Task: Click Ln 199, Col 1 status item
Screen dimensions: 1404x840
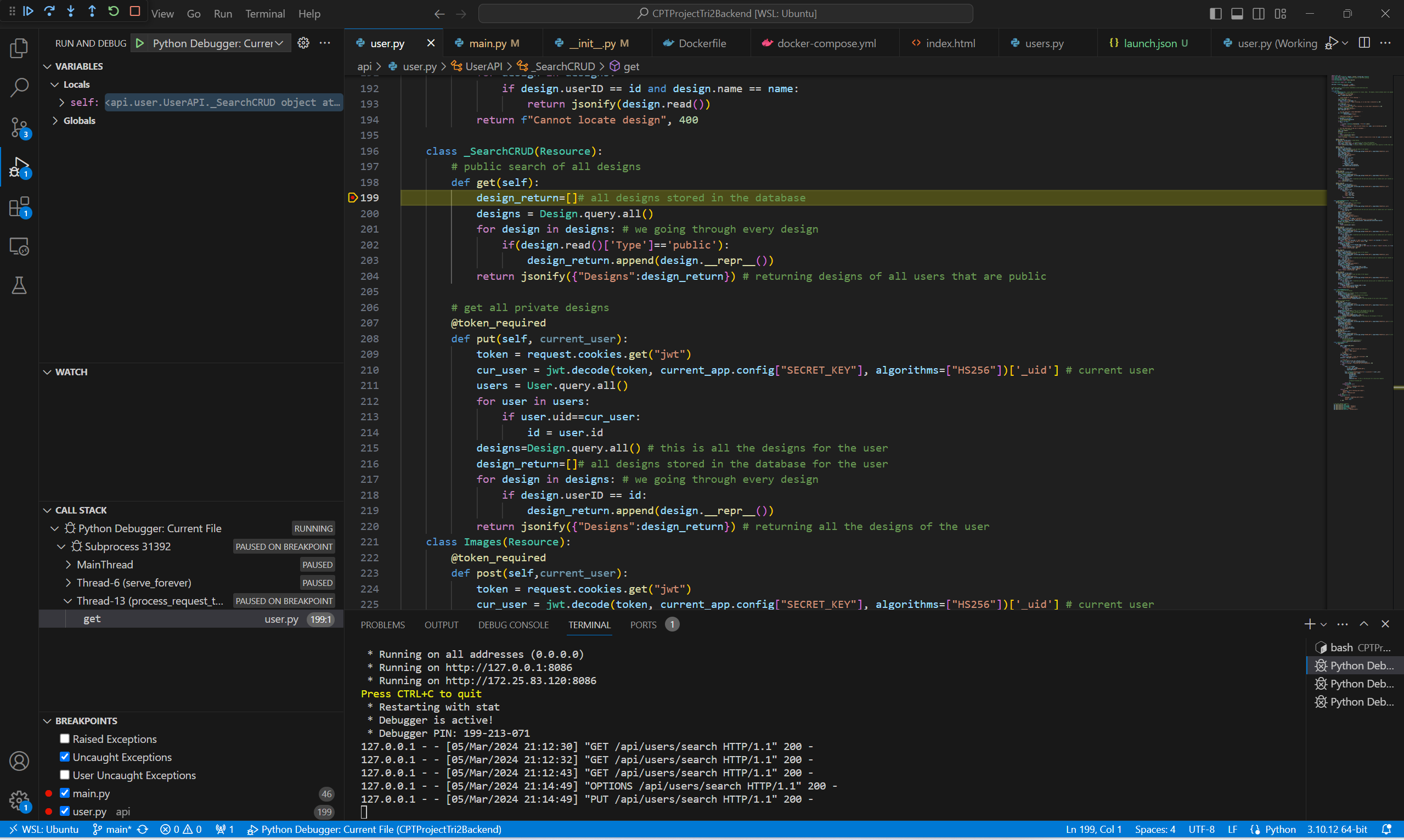Action: click(1093, 829)
